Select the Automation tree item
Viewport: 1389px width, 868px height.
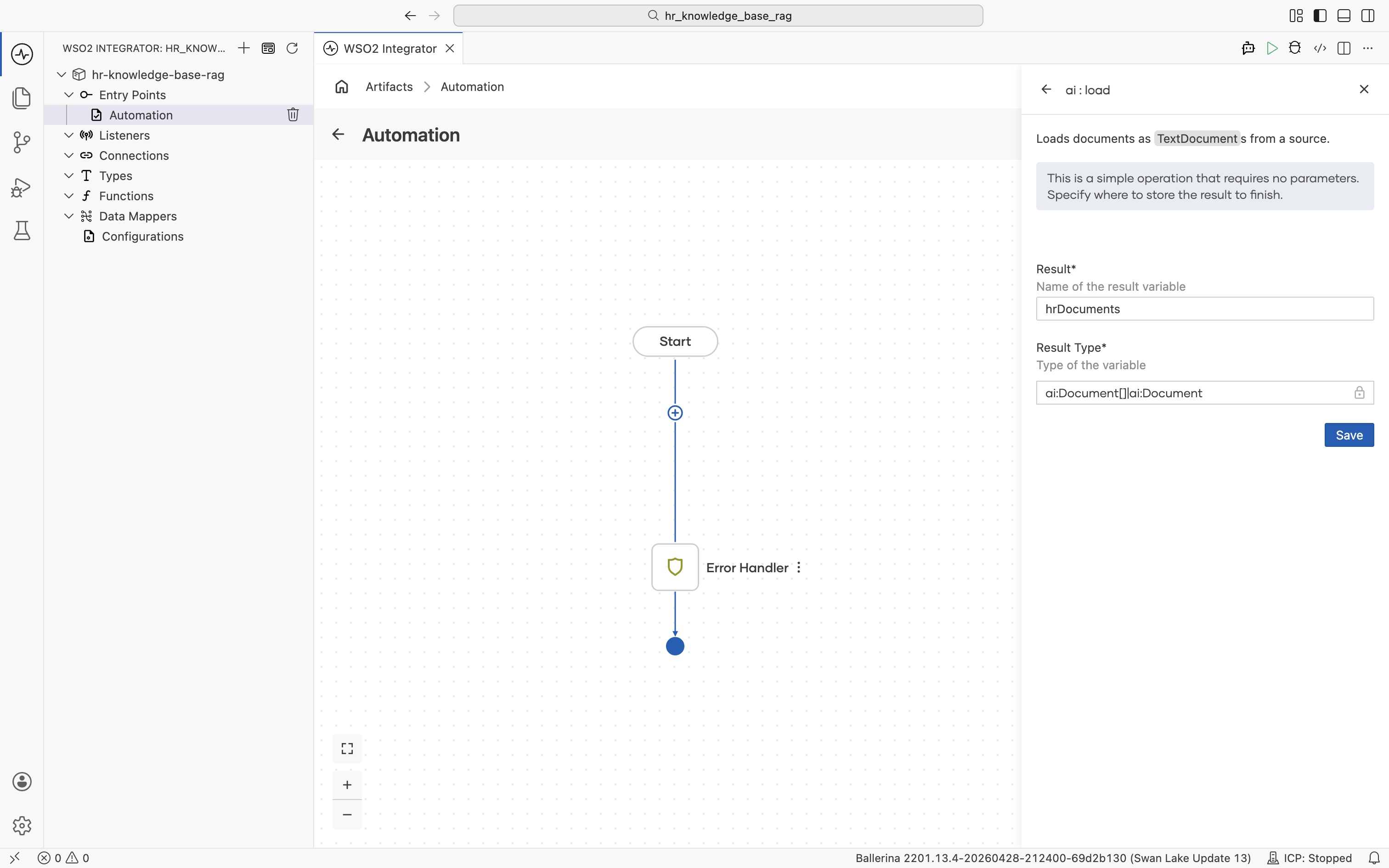[179, 115]
